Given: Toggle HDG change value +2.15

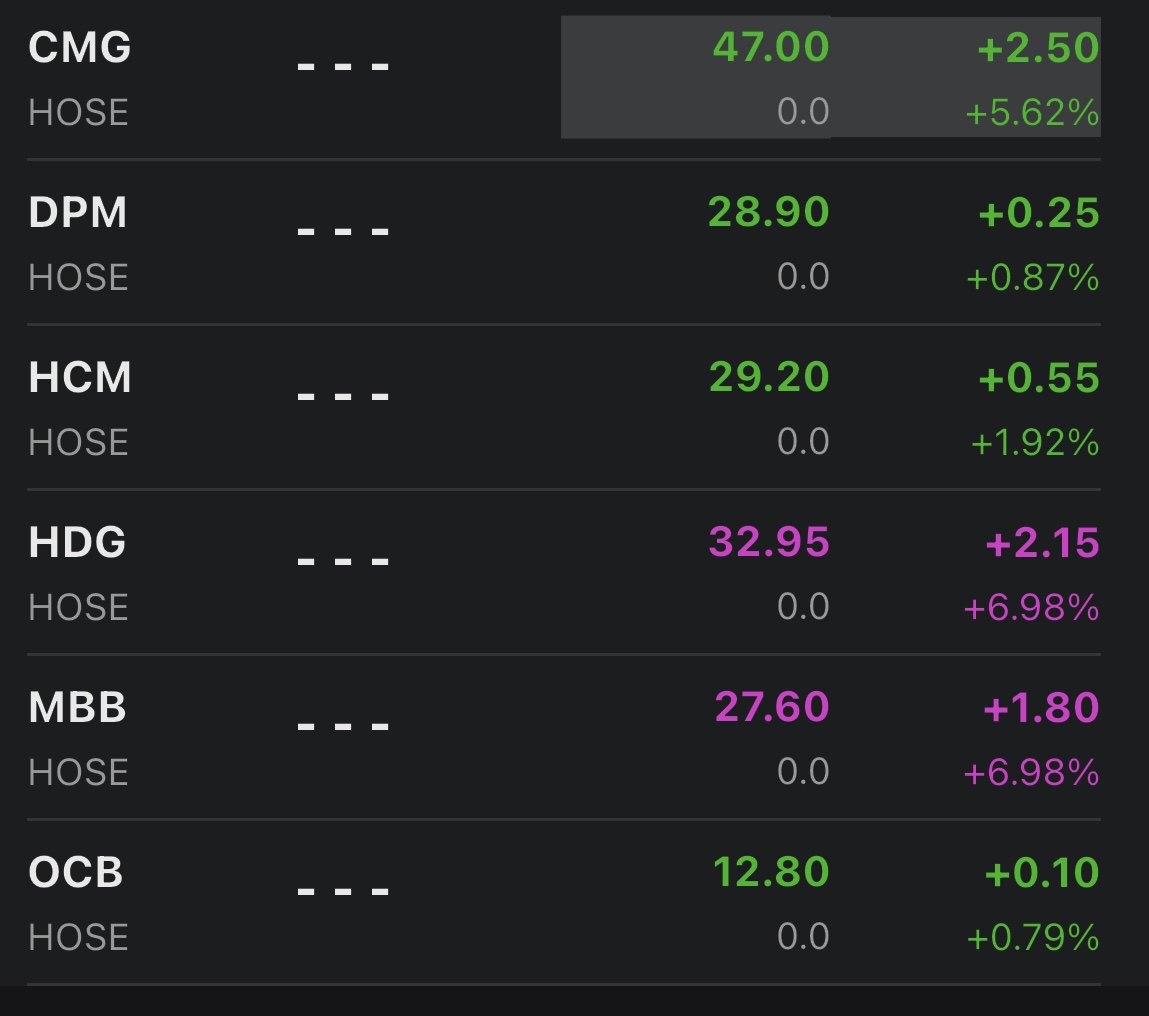Looking at the screenshot, I should tap(1042, 543).
